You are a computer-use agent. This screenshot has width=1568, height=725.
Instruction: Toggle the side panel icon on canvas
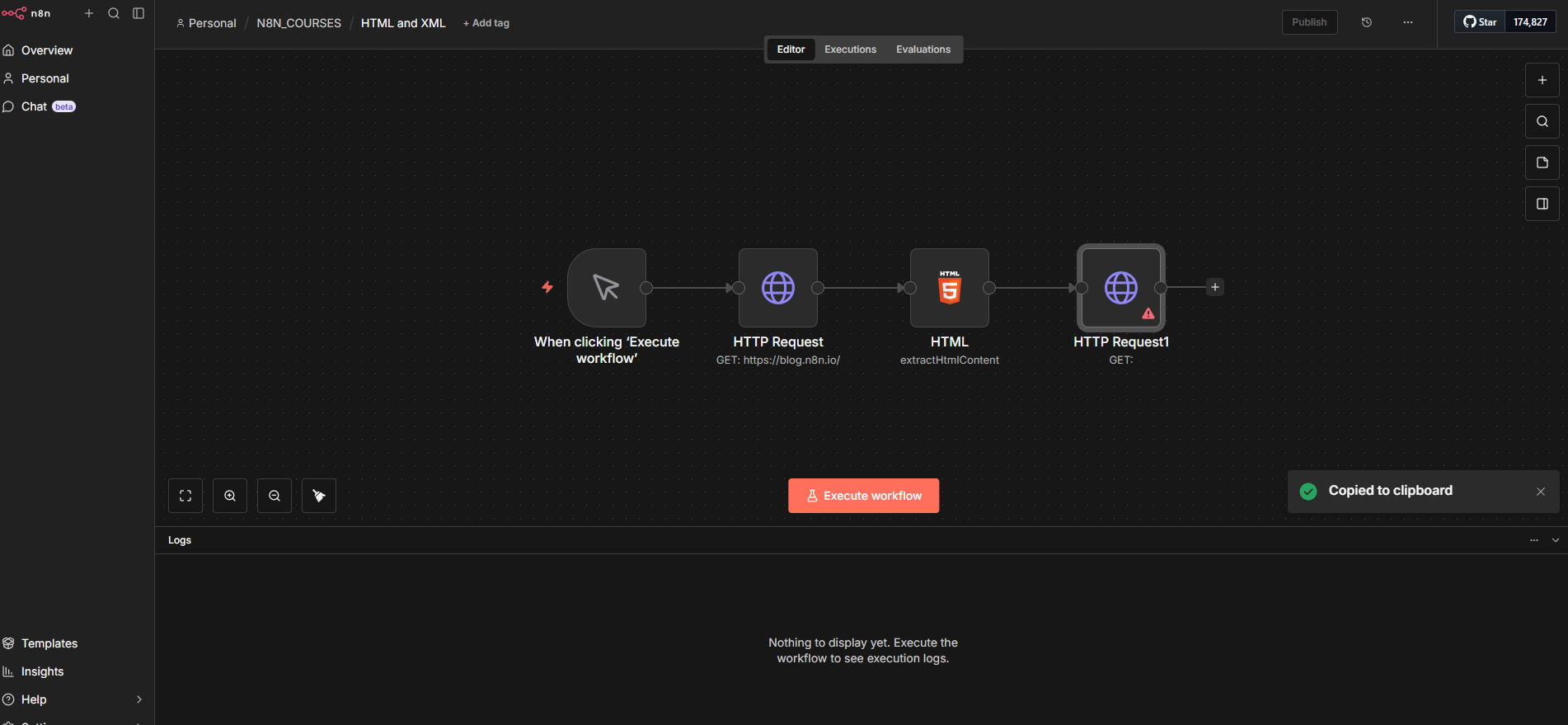coord(1542,204)
